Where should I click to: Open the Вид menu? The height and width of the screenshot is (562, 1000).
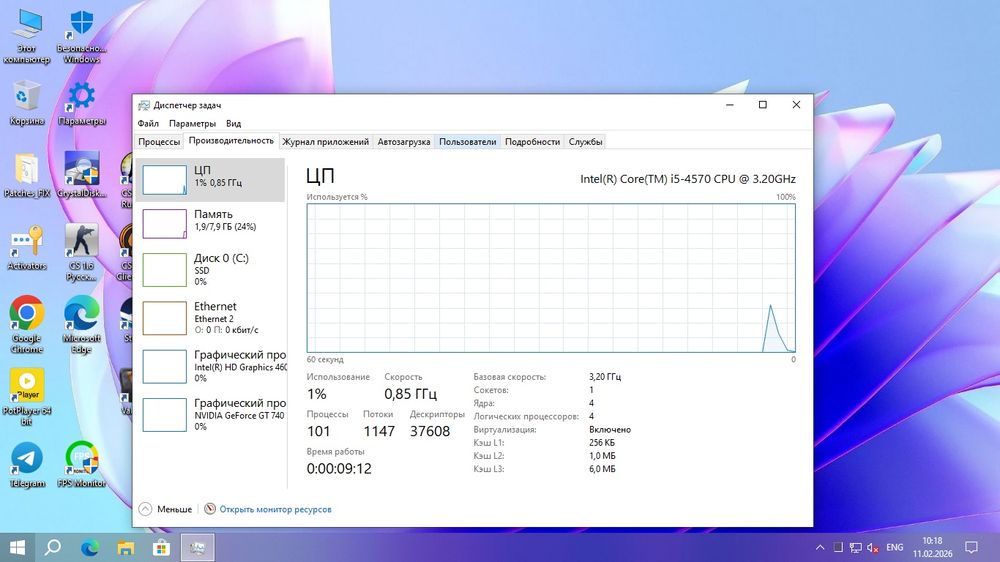[x=233, y=123]
